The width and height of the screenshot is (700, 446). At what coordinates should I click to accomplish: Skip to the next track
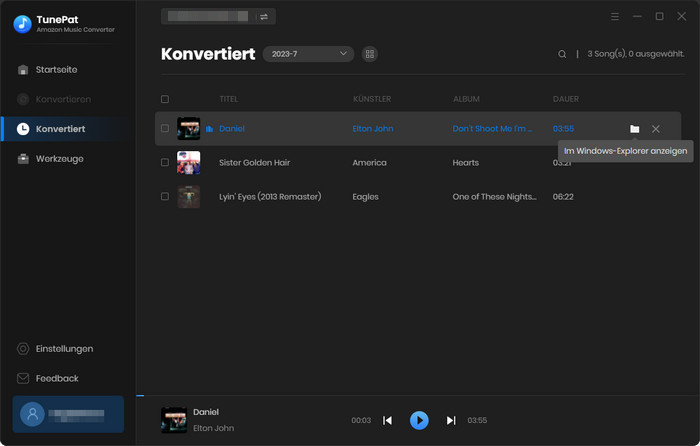[451, 421]
